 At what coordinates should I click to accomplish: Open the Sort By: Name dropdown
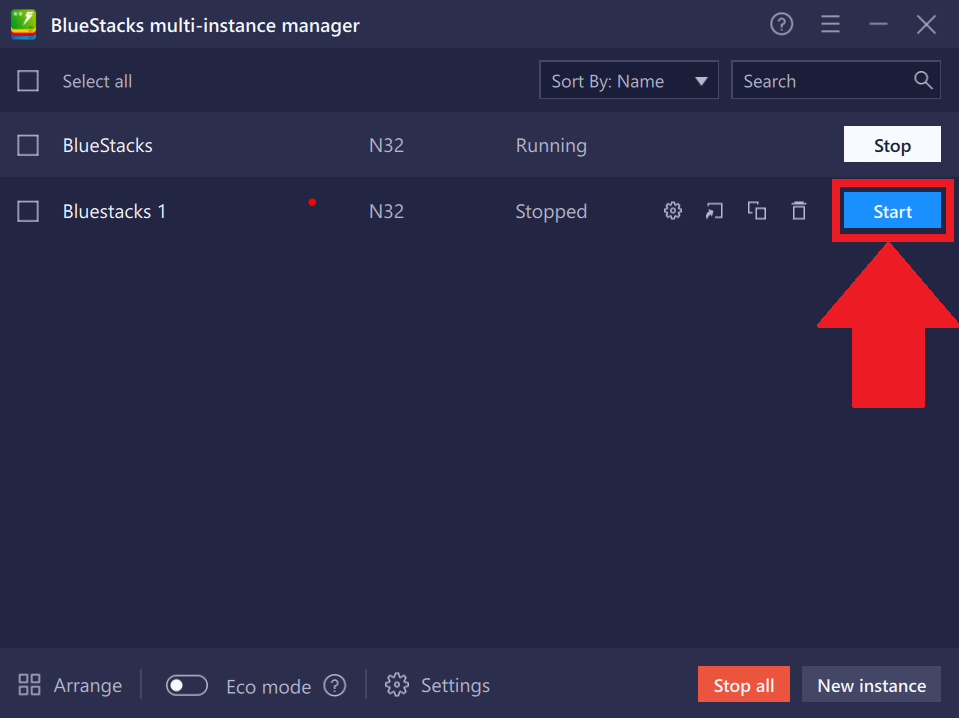pos(629,80)
